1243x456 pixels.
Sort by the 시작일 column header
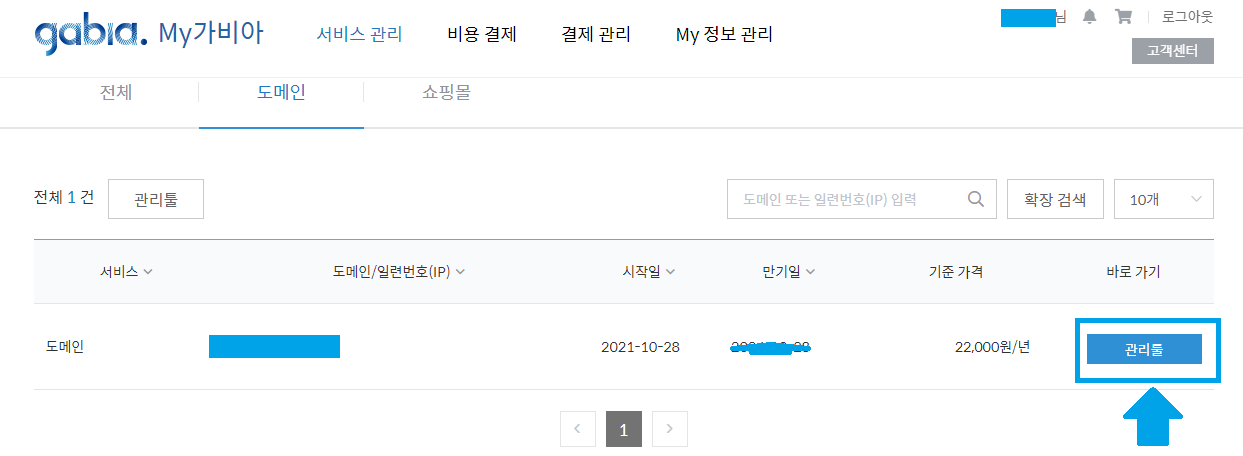tap(648, 271)
